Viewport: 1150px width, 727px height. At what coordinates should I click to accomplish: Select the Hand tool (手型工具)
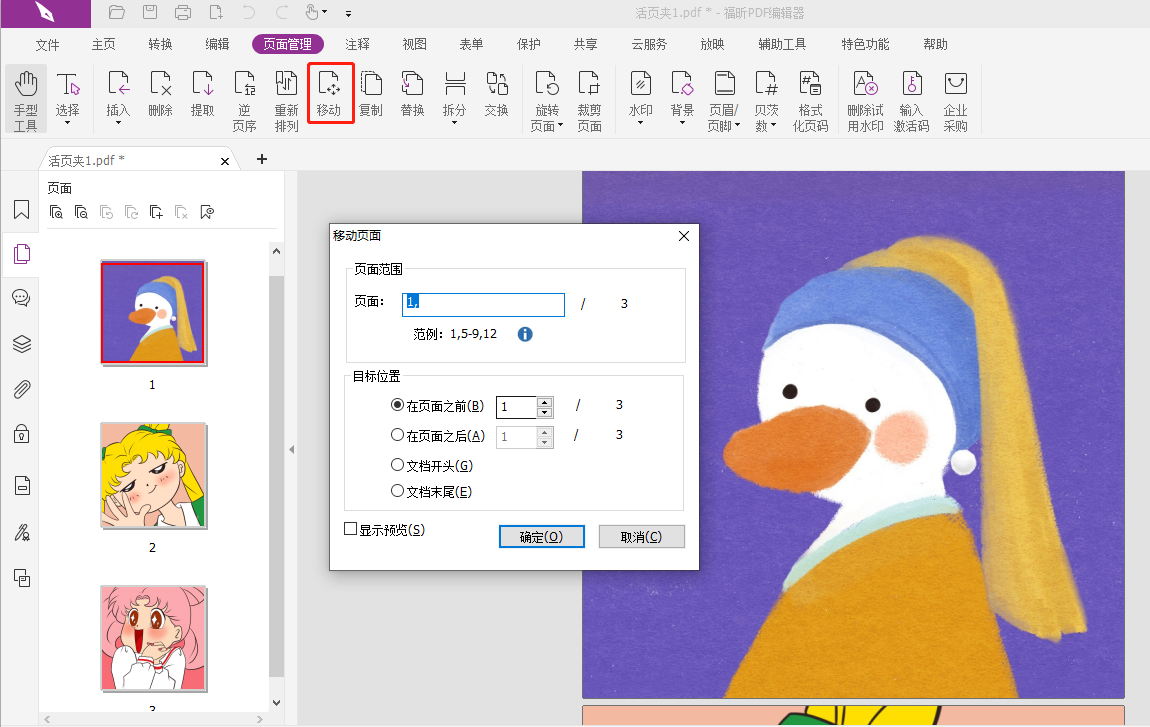[26, 100]
